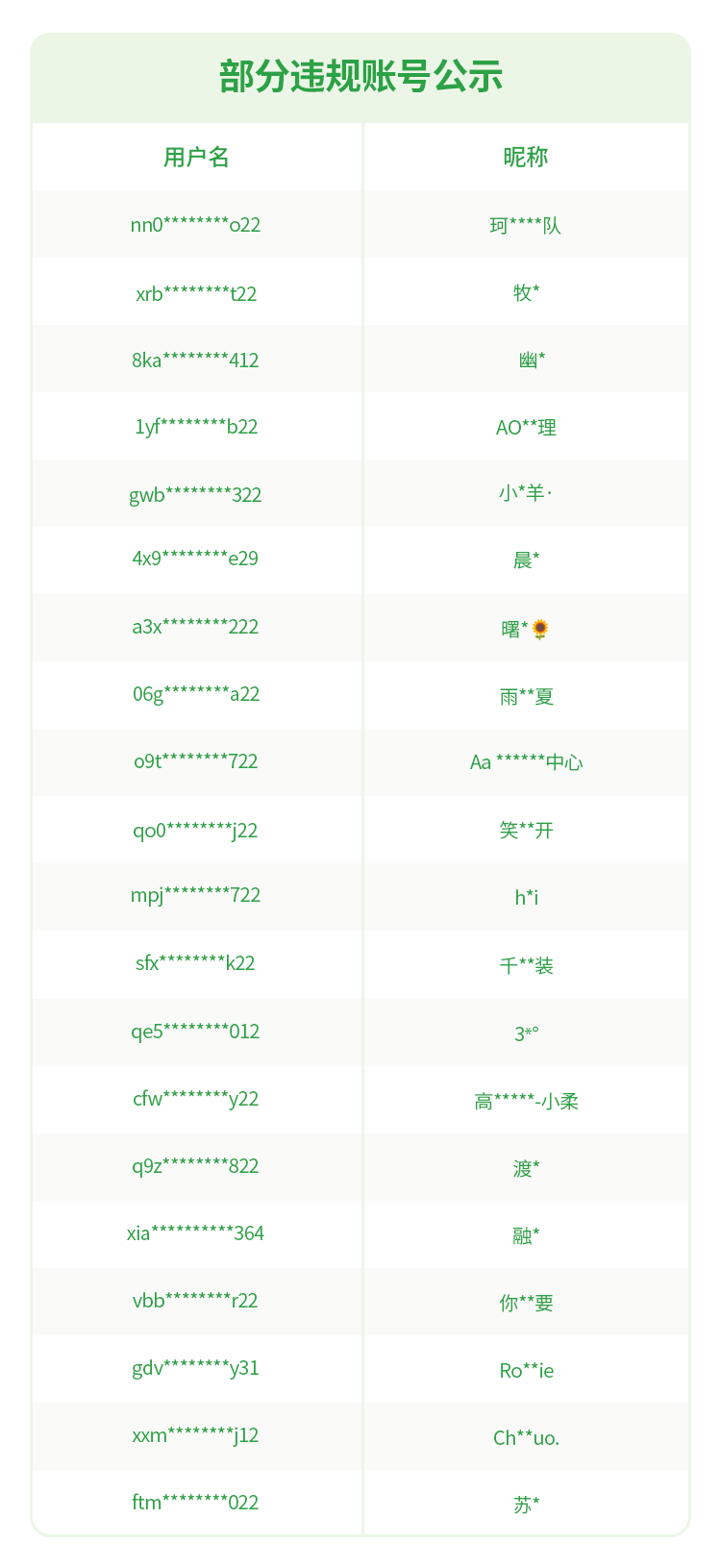Viewport: 721px width, 1568px height.
Task: Select username xxm********j12
Action: (196, 1435)
